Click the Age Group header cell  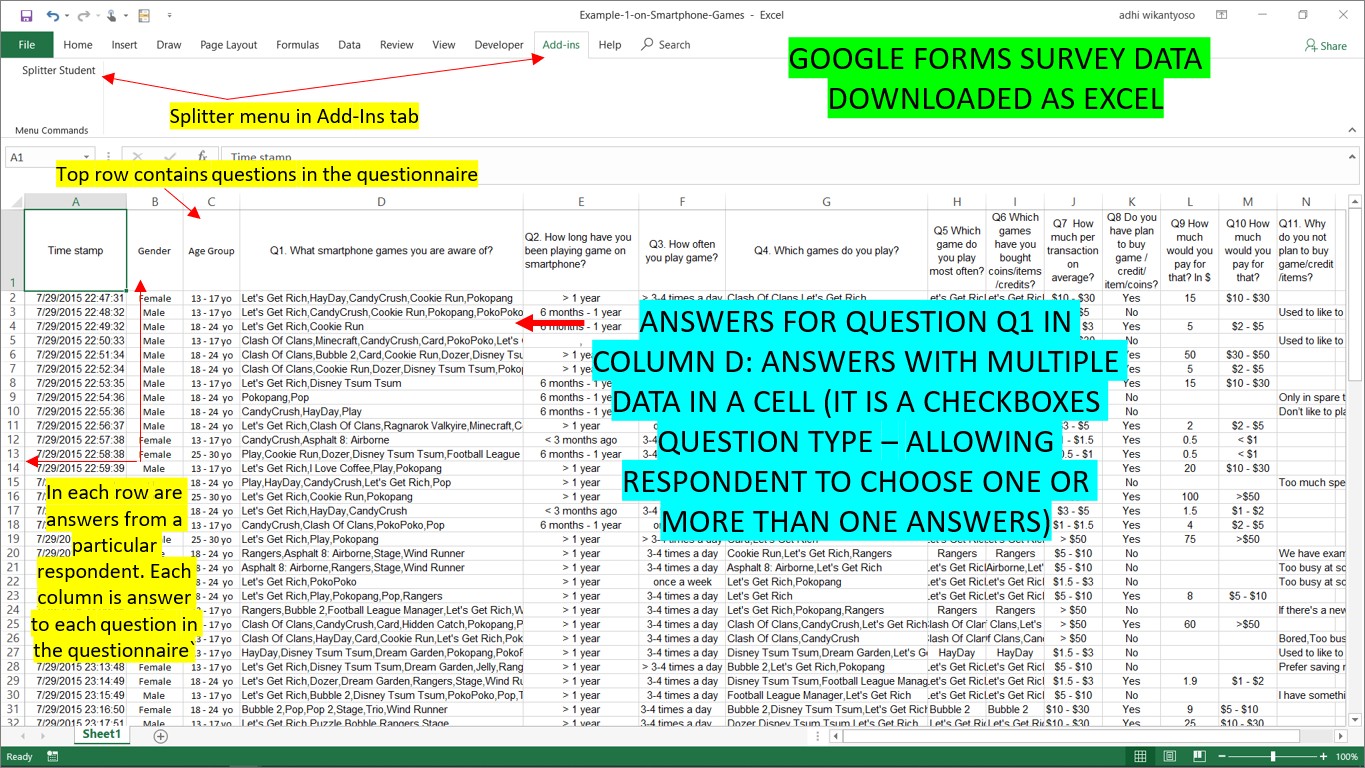tap(211, 250)
